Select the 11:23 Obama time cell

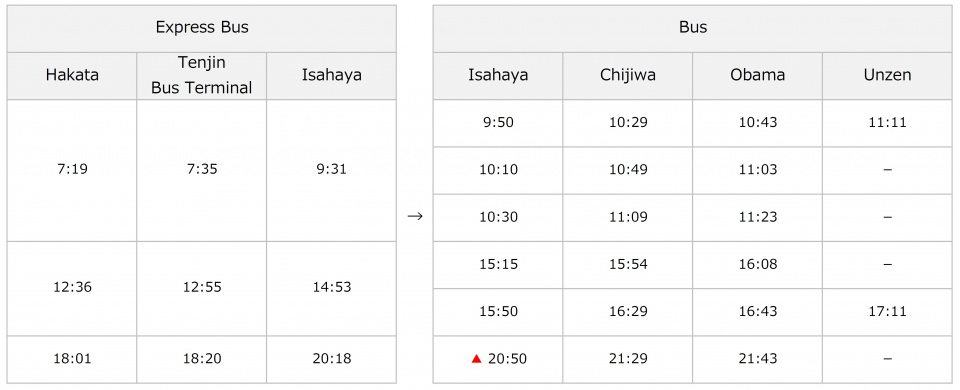(x=757, y=217)
